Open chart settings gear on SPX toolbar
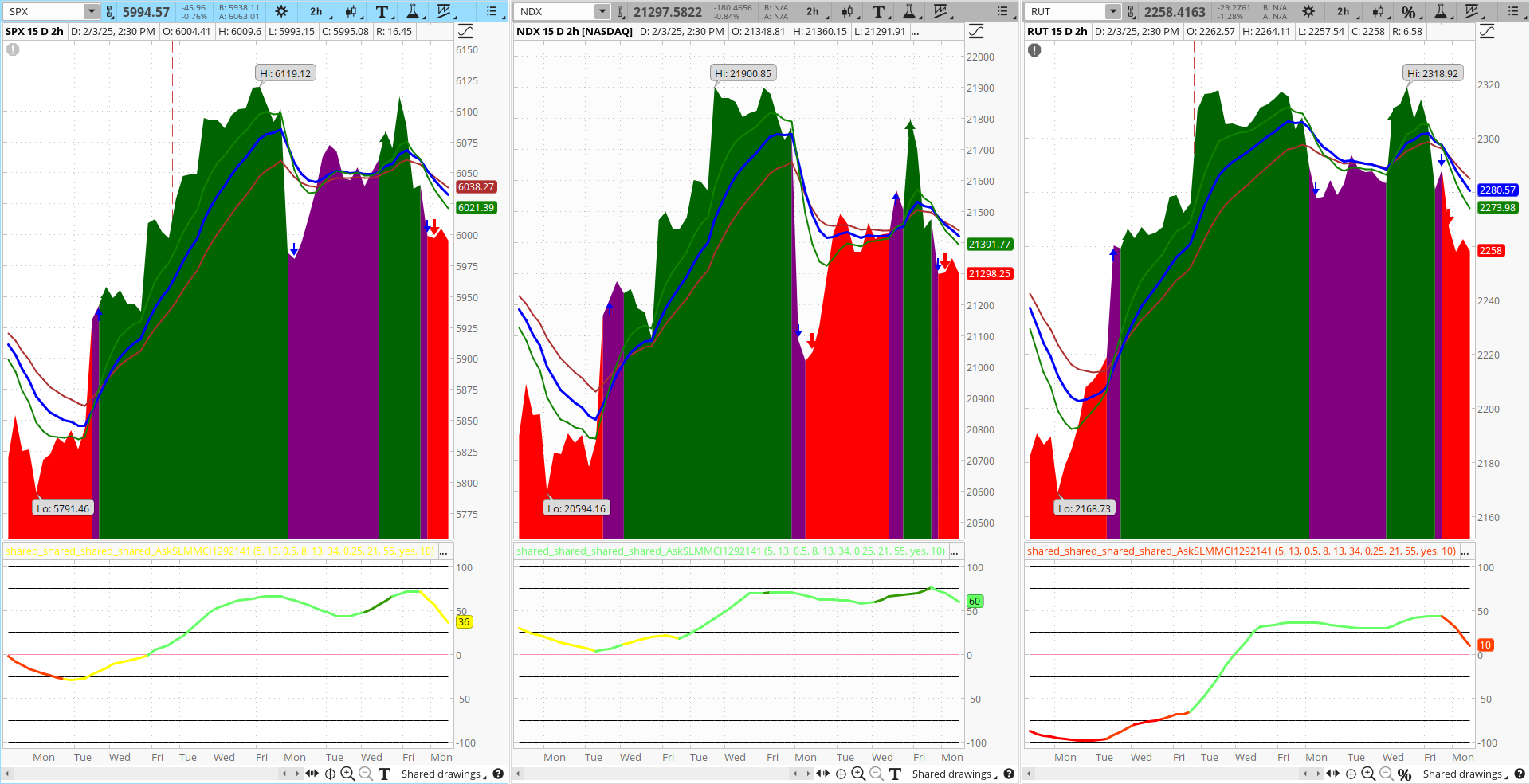Screen dimensions: 1530x784 click(280, 12)
